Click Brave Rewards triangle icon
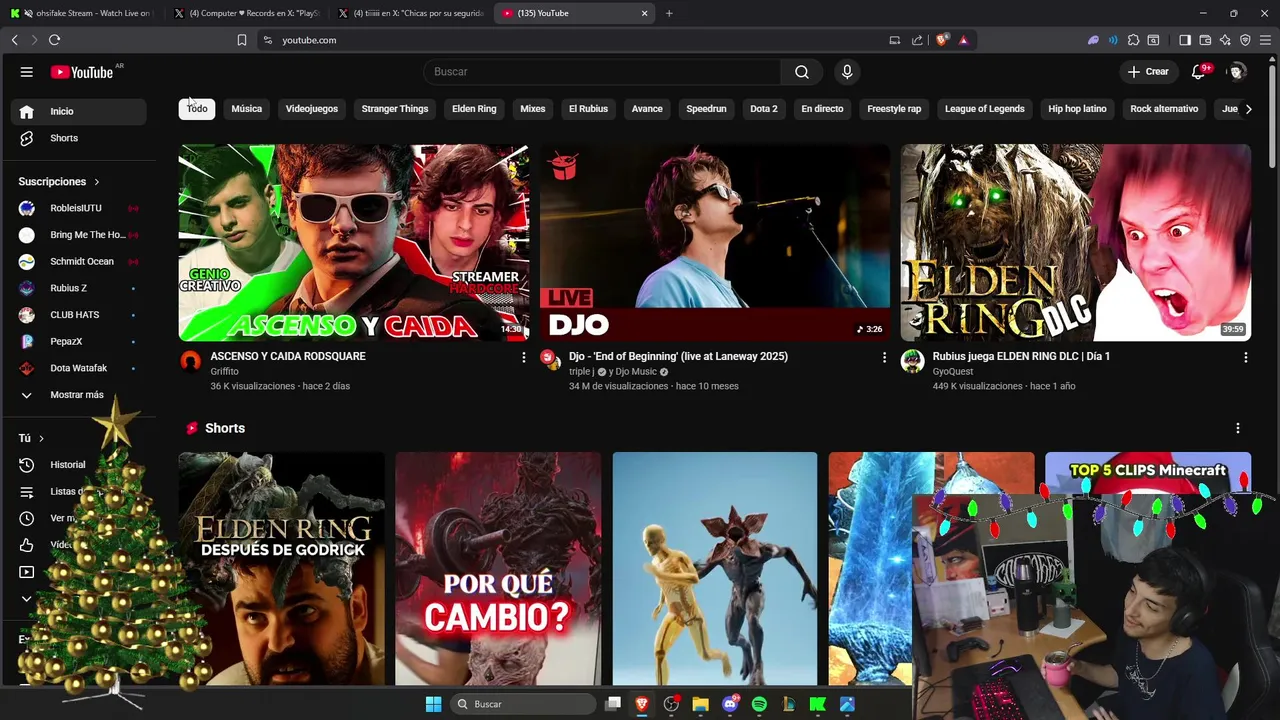1280x720 pixels. coord(963,40)
